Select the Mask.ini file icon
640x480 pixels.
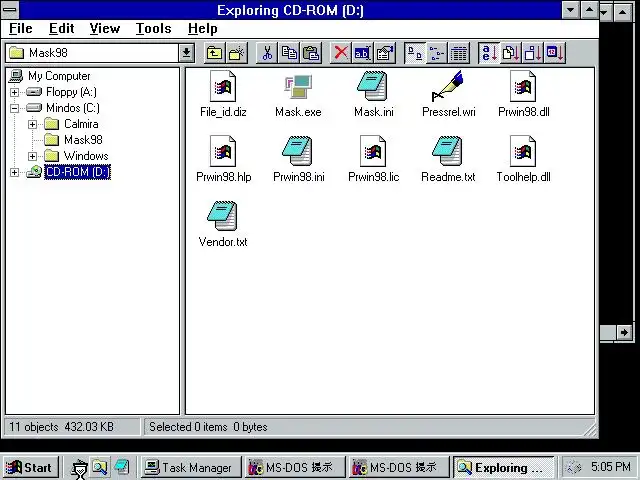coord(373,87)
